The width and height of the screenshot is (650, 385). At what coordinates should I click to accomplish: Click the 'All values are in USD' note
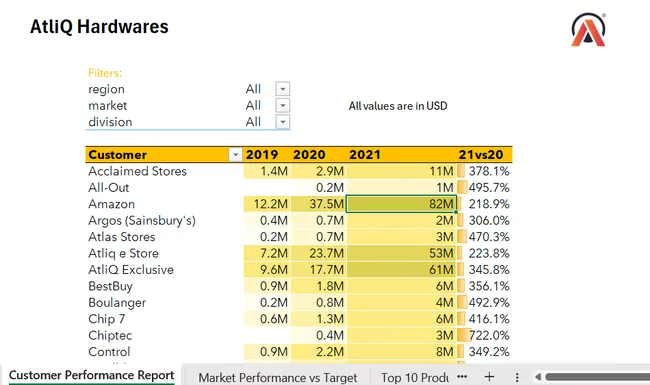(x=398, y=106)
